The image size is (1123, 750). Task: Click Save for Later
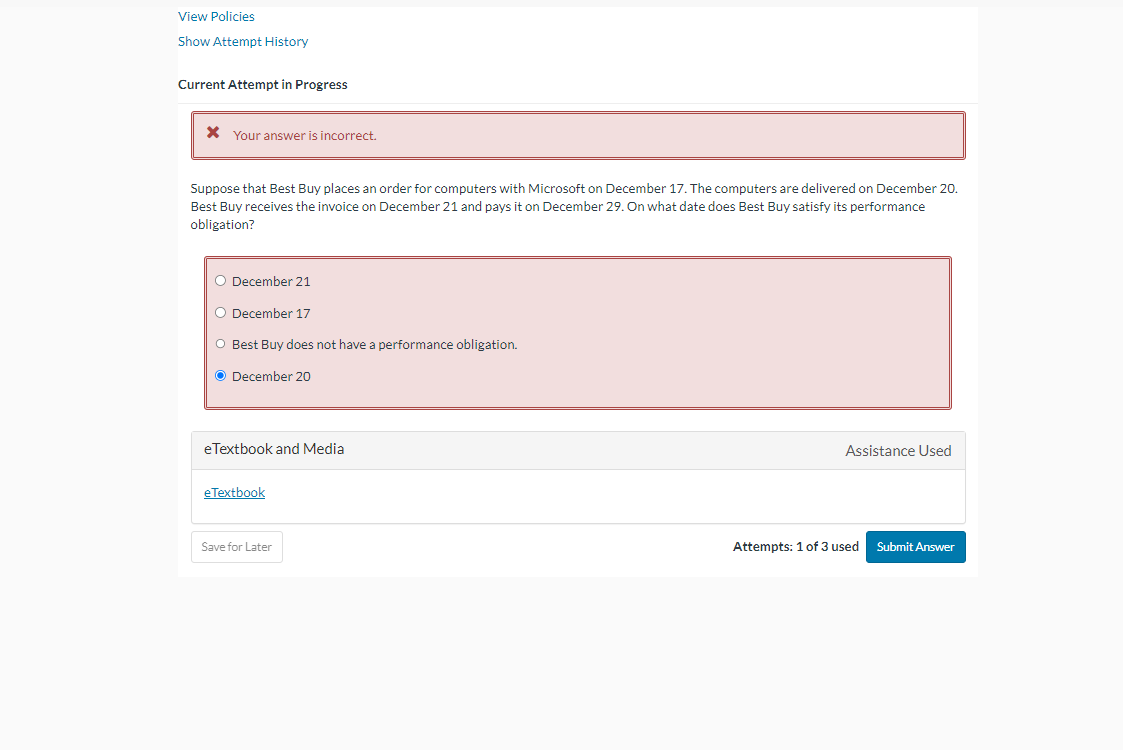(236, 547)
